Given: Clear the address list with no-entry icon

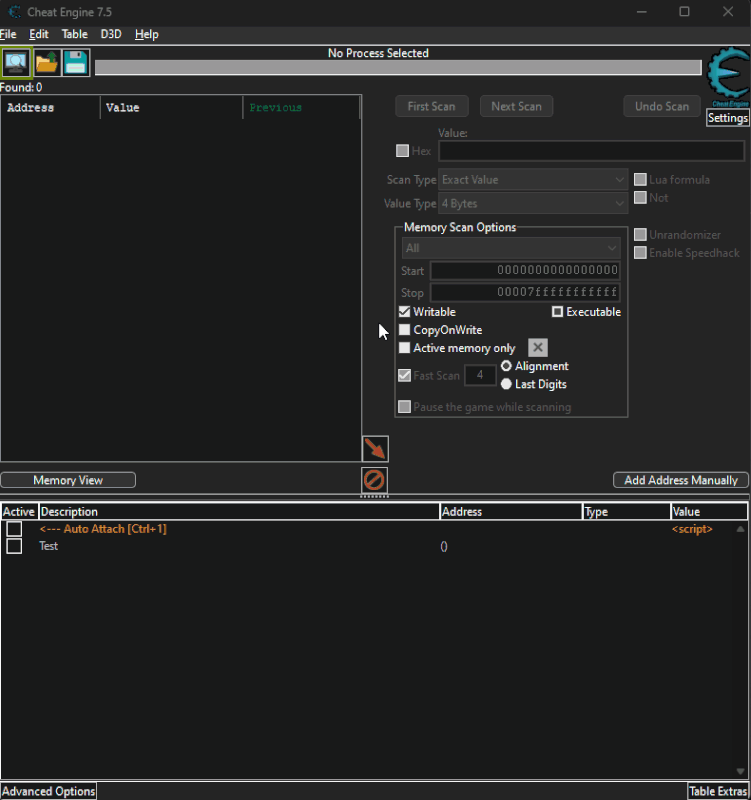Looking at the screenshot, I should click(374, 480).
